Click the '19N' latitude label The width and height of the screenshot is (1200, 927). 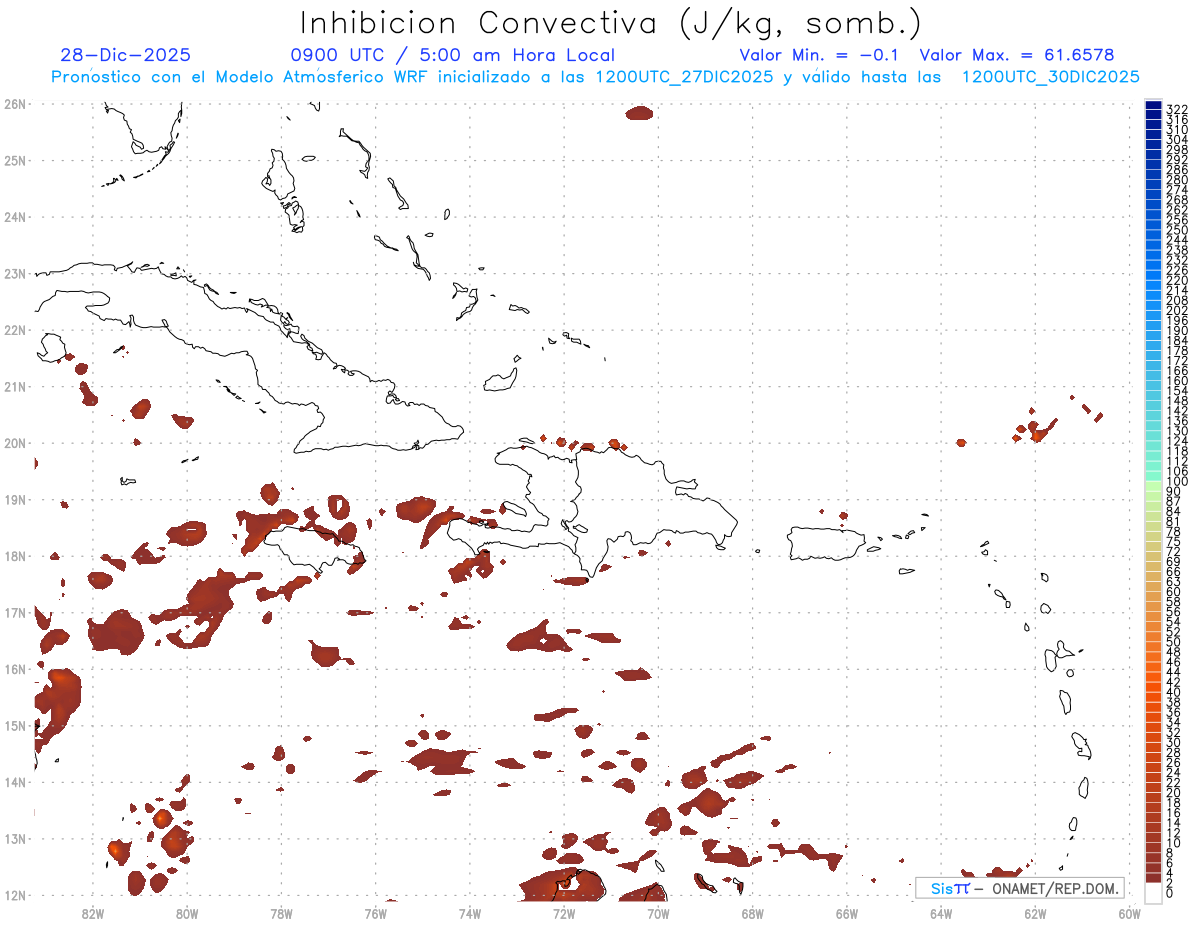click(15, 499)
